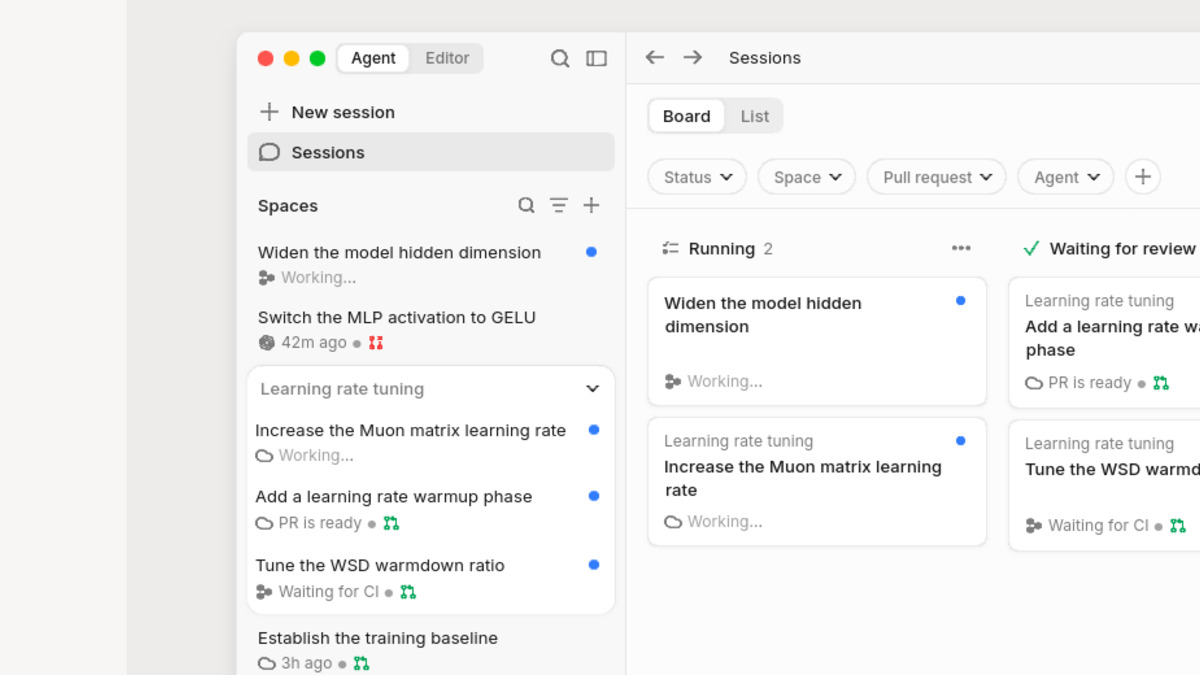Click green PR icon on Waiting for CI card
The height and width of the screenshot is (675, 1200).
pyautogui.click(x=1178, y=525)
